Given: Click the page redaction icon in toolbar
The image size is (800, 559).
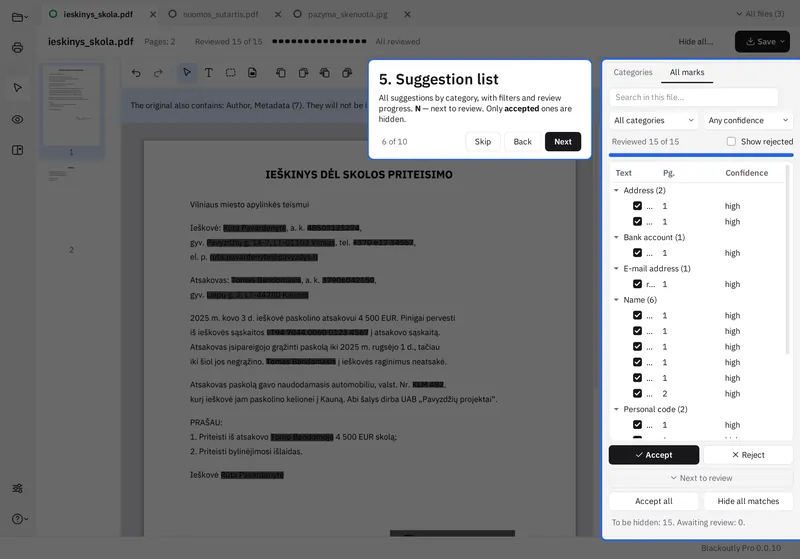Looking at the screenshot, I should pyautogui.click(x=253, y=73).
